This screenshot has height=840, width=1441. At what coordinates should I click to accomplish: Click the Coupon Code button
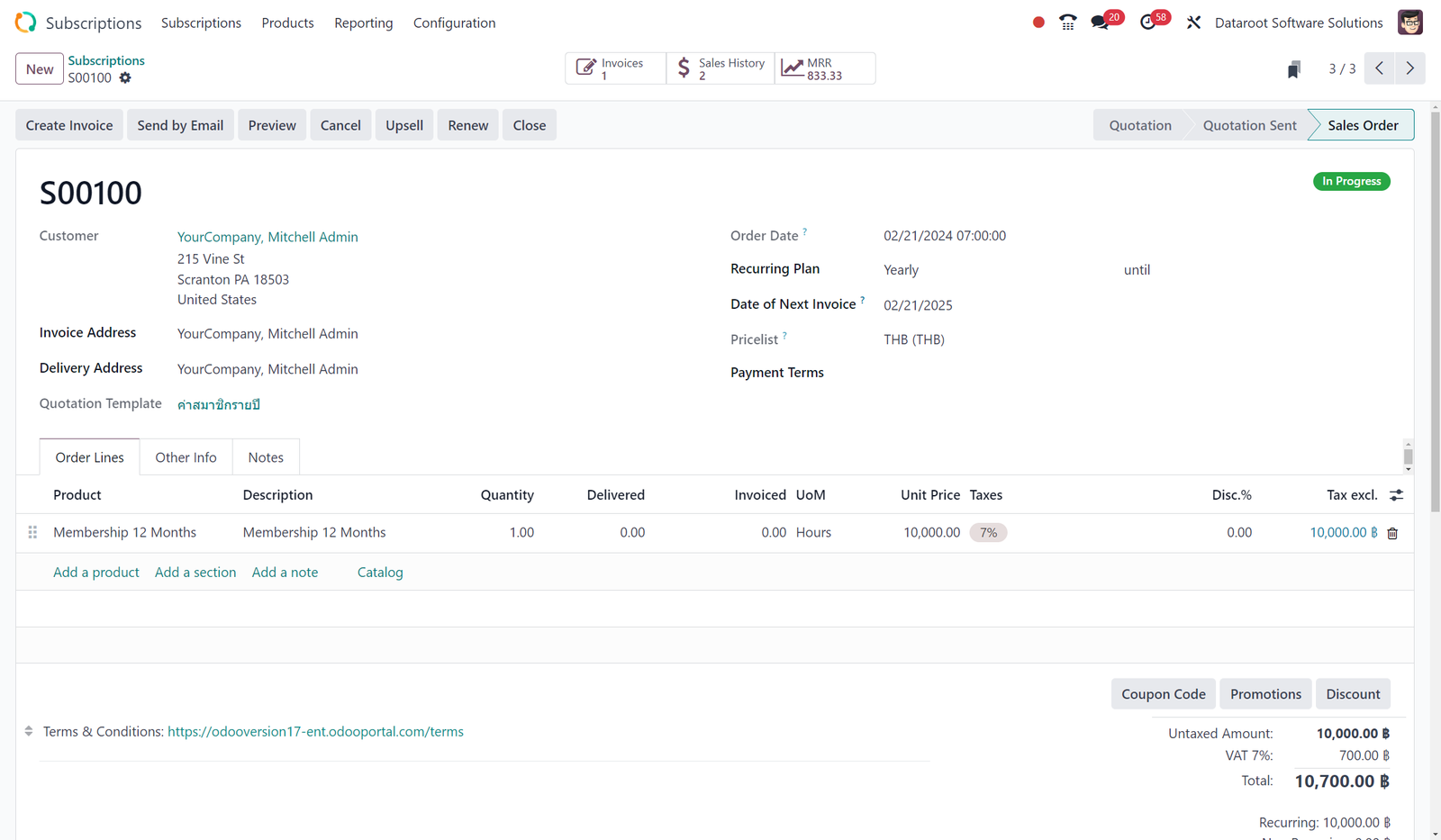1164,694
